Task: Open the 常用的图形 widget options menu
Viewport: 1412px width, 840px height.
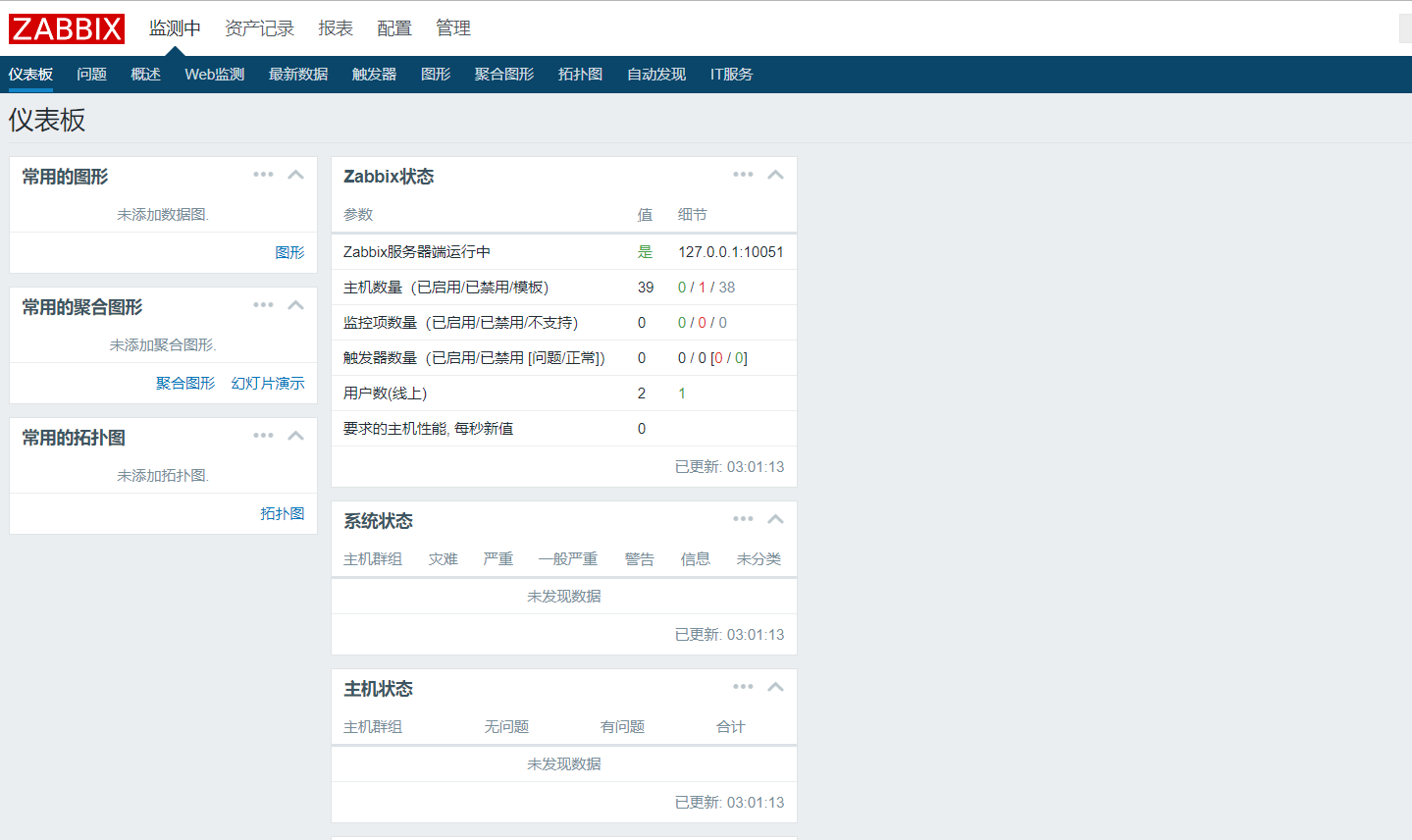Action: tap(263, 175)
